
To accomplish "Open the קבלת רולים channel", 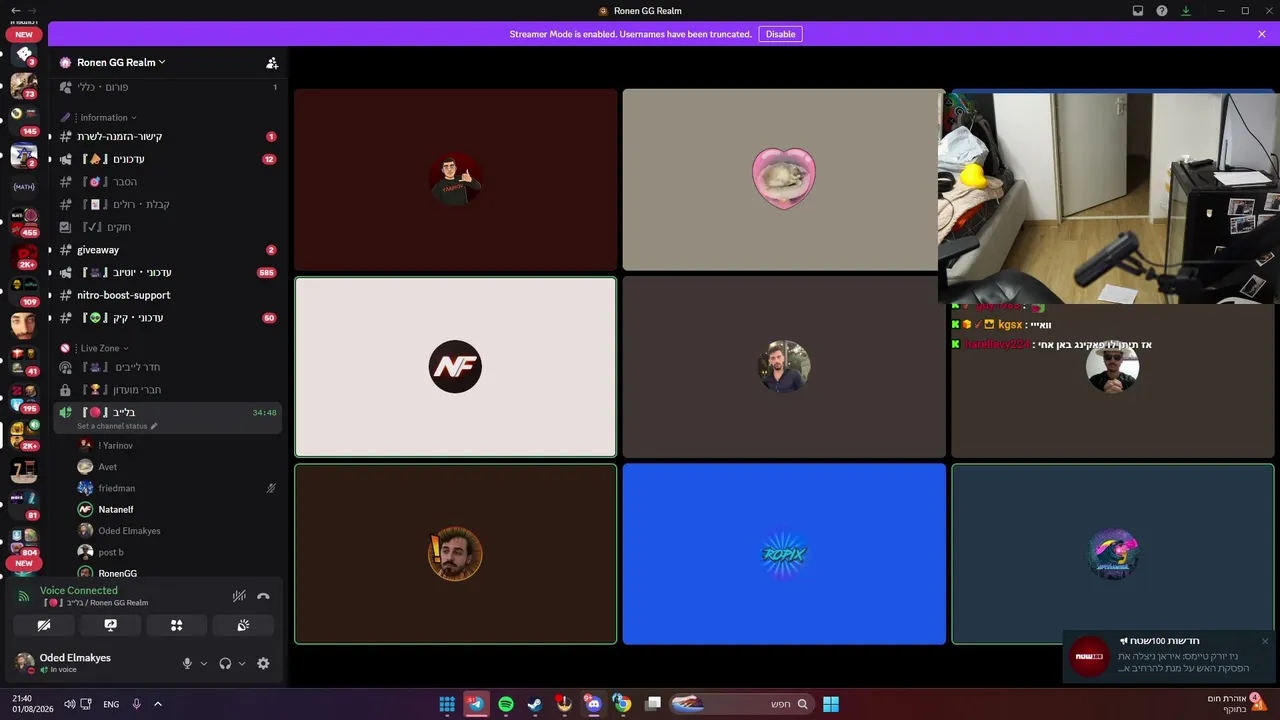I will [167, 204].
